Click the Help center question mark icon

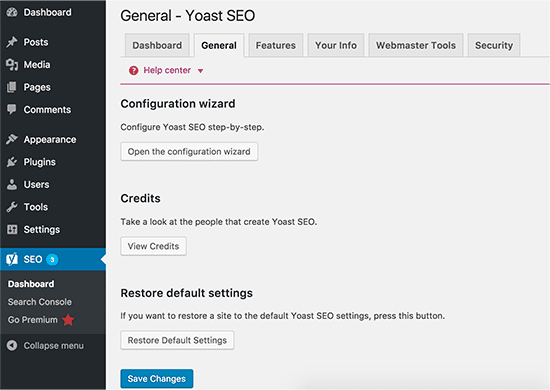coord(133,70)
